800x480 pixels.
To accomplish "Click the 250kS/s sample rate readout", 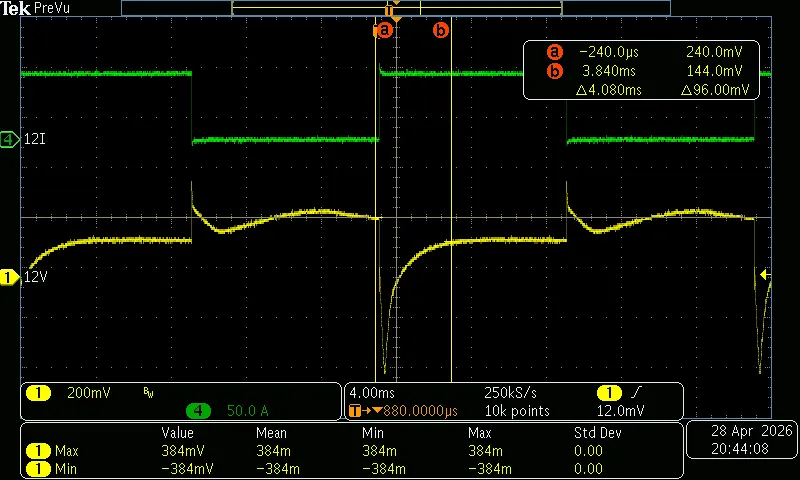I will [510, 393].
